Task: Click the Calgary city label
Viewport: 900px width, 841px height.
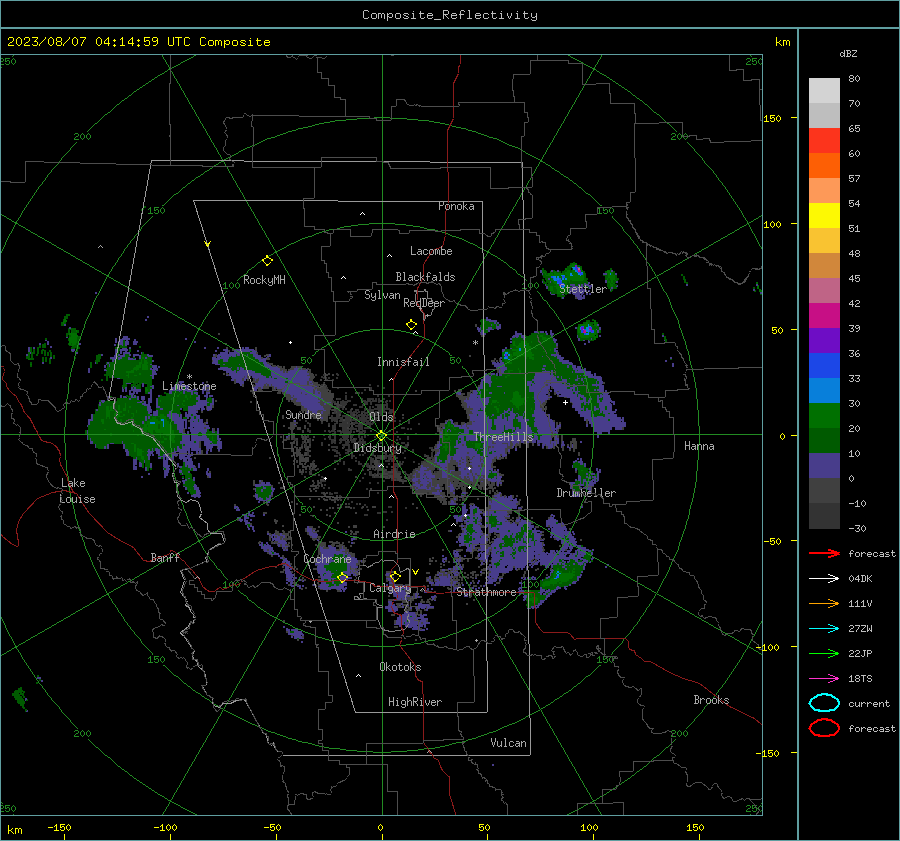Action: (390, 588)
